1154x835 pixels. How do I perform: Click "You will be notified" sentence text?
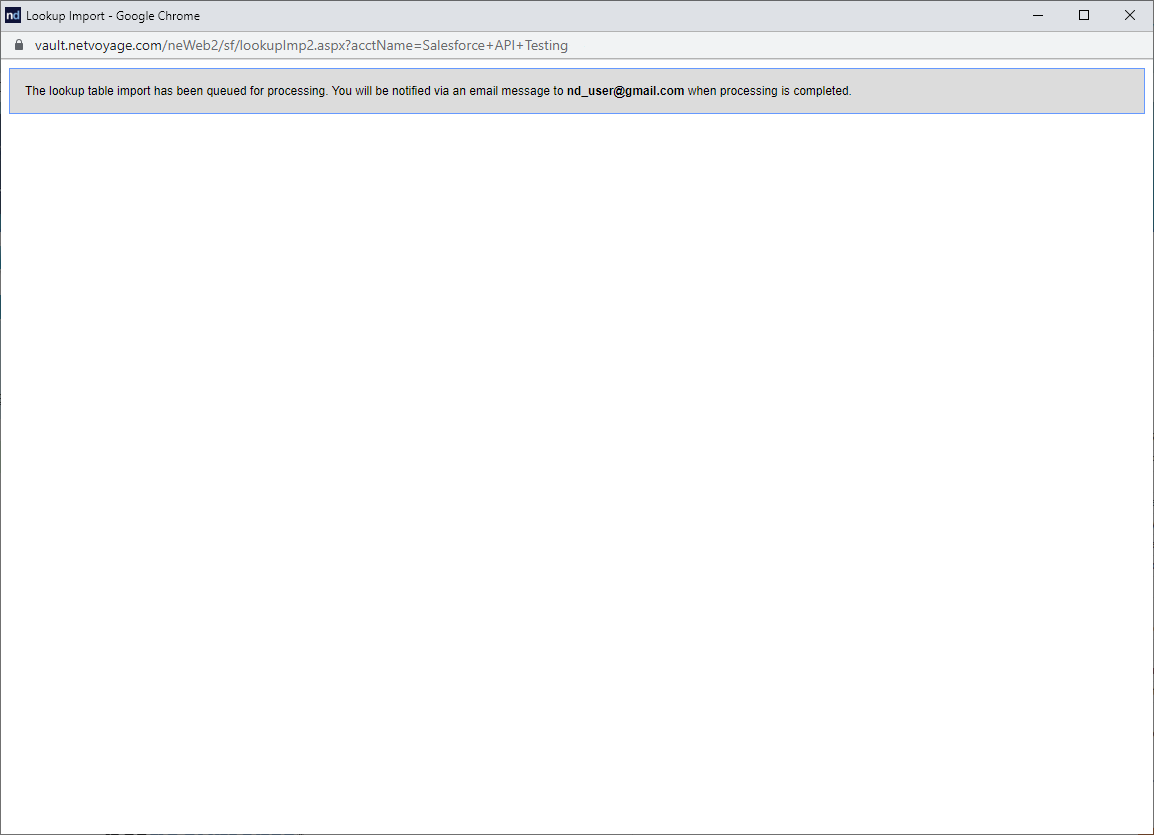[x=382, y=91]
